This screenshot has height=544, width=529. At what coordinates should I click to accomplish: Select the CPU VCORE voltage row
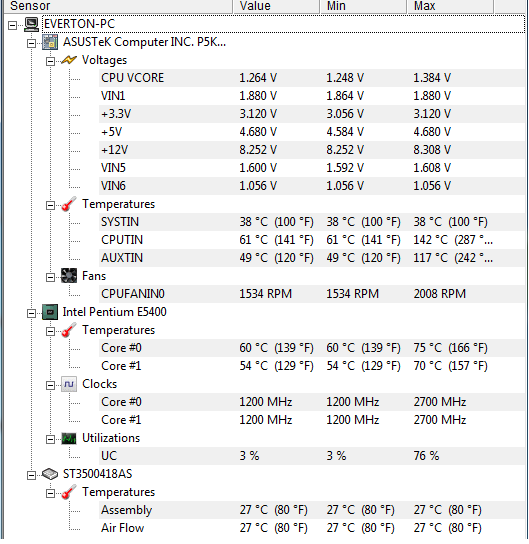pyautogui.click(x=312, y=78)
